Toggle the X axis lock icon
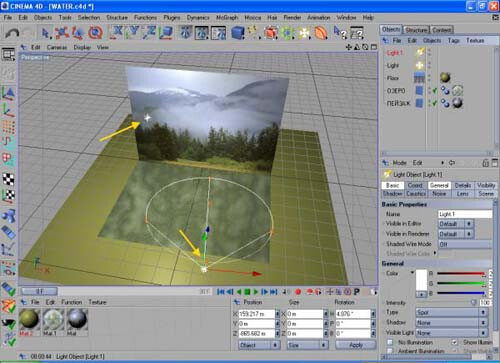500x363 pixels. click(117, 32)
